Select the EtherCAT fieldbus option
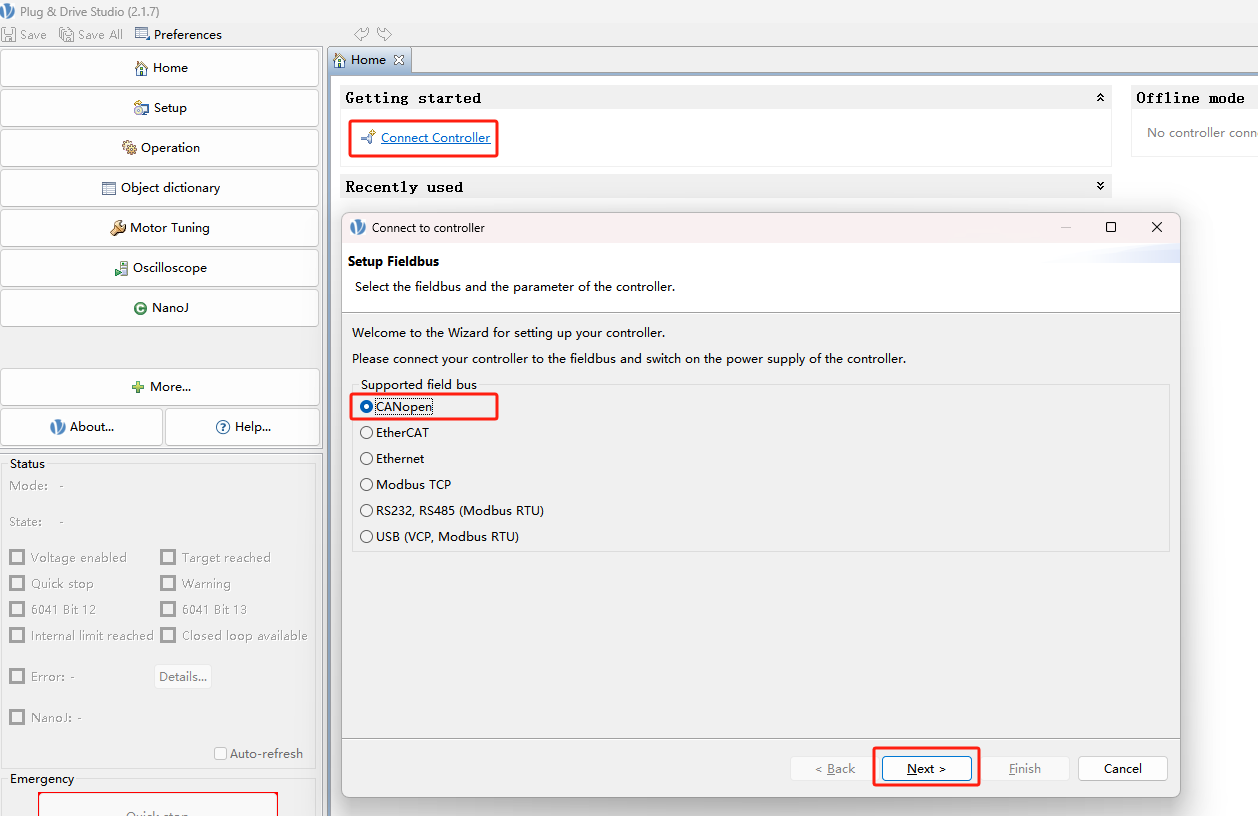Image resolution: width=1258 pixels, height=816 pixels. 395,433
